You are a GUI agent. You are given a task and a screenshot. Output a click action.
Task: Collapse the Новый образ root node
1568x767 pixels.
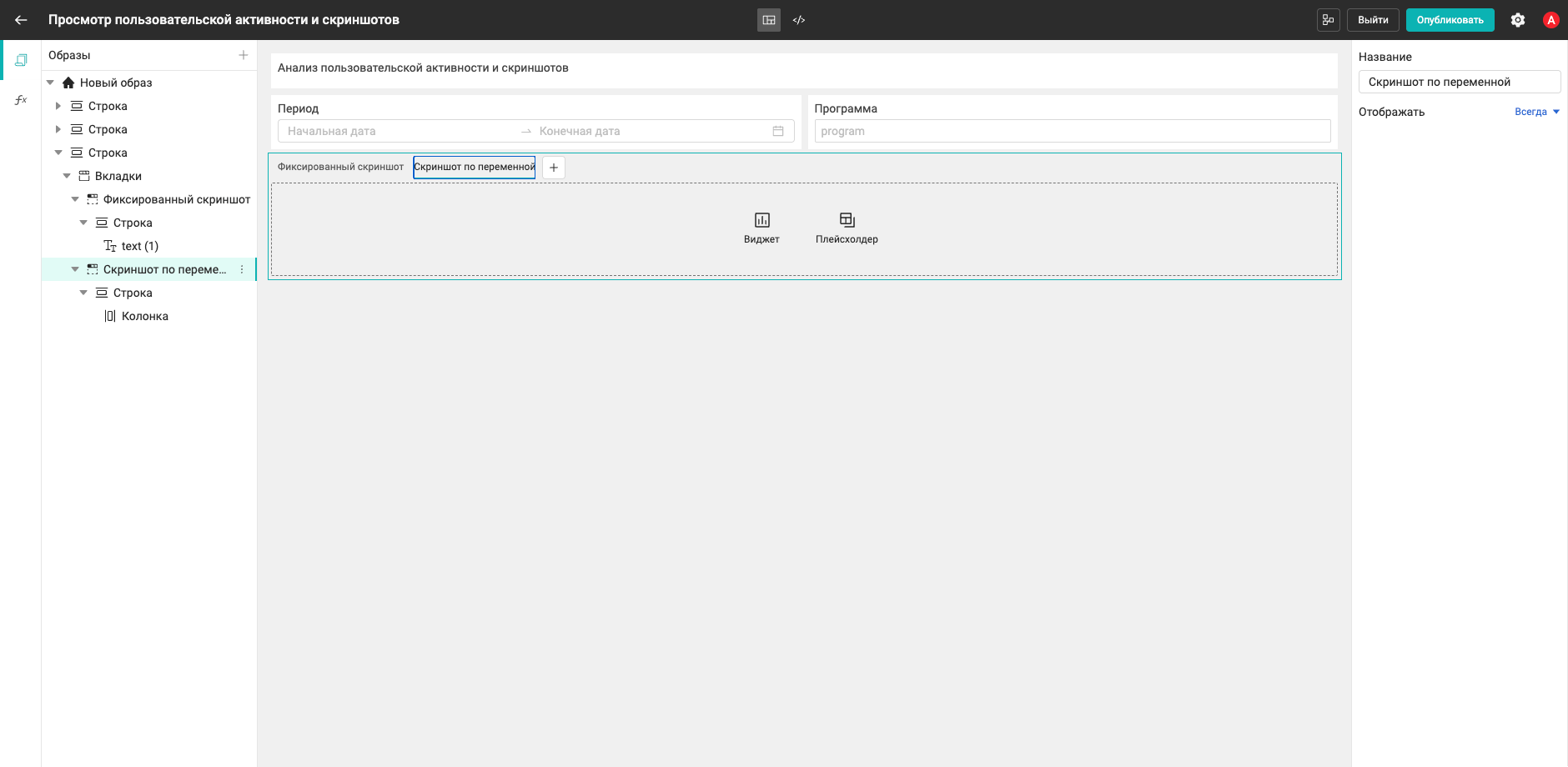pyautogui.click(x=50, y=83)
